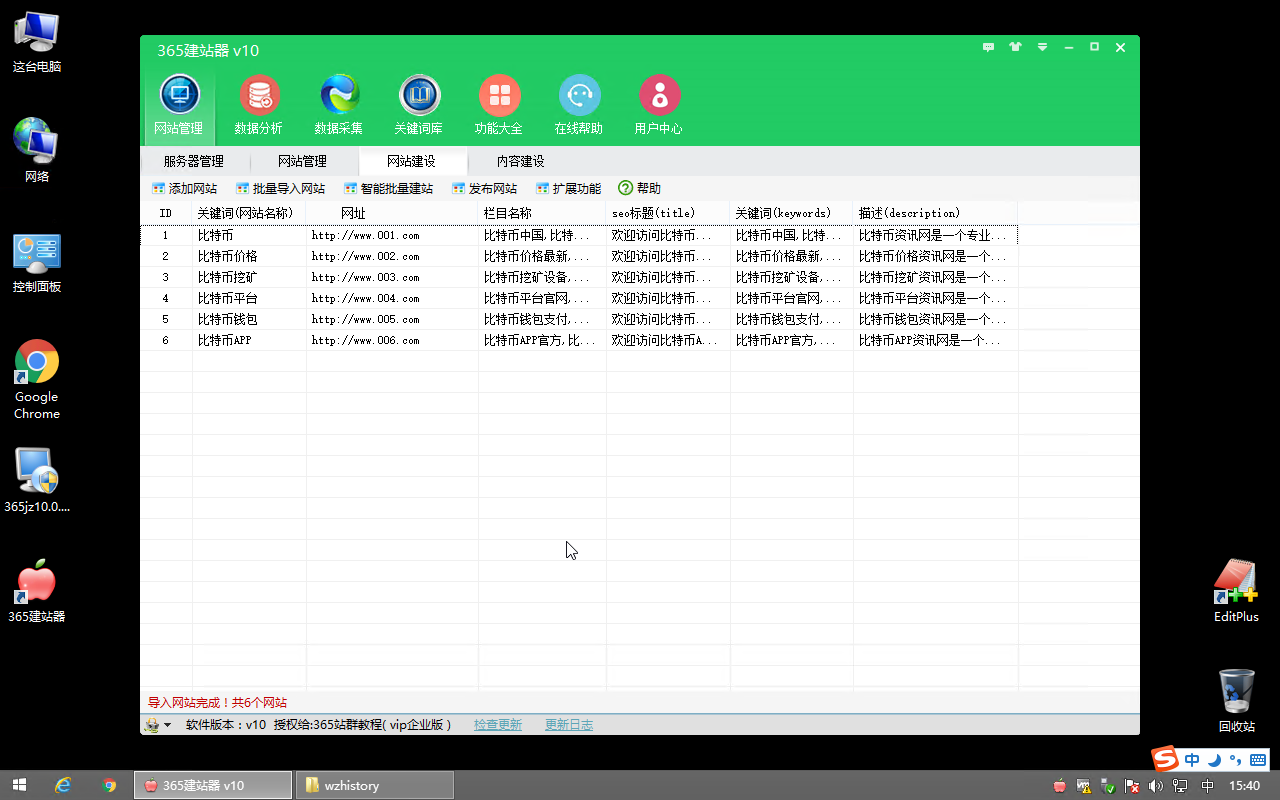Switch to the 服务器管理 tab

coord(194,161)
